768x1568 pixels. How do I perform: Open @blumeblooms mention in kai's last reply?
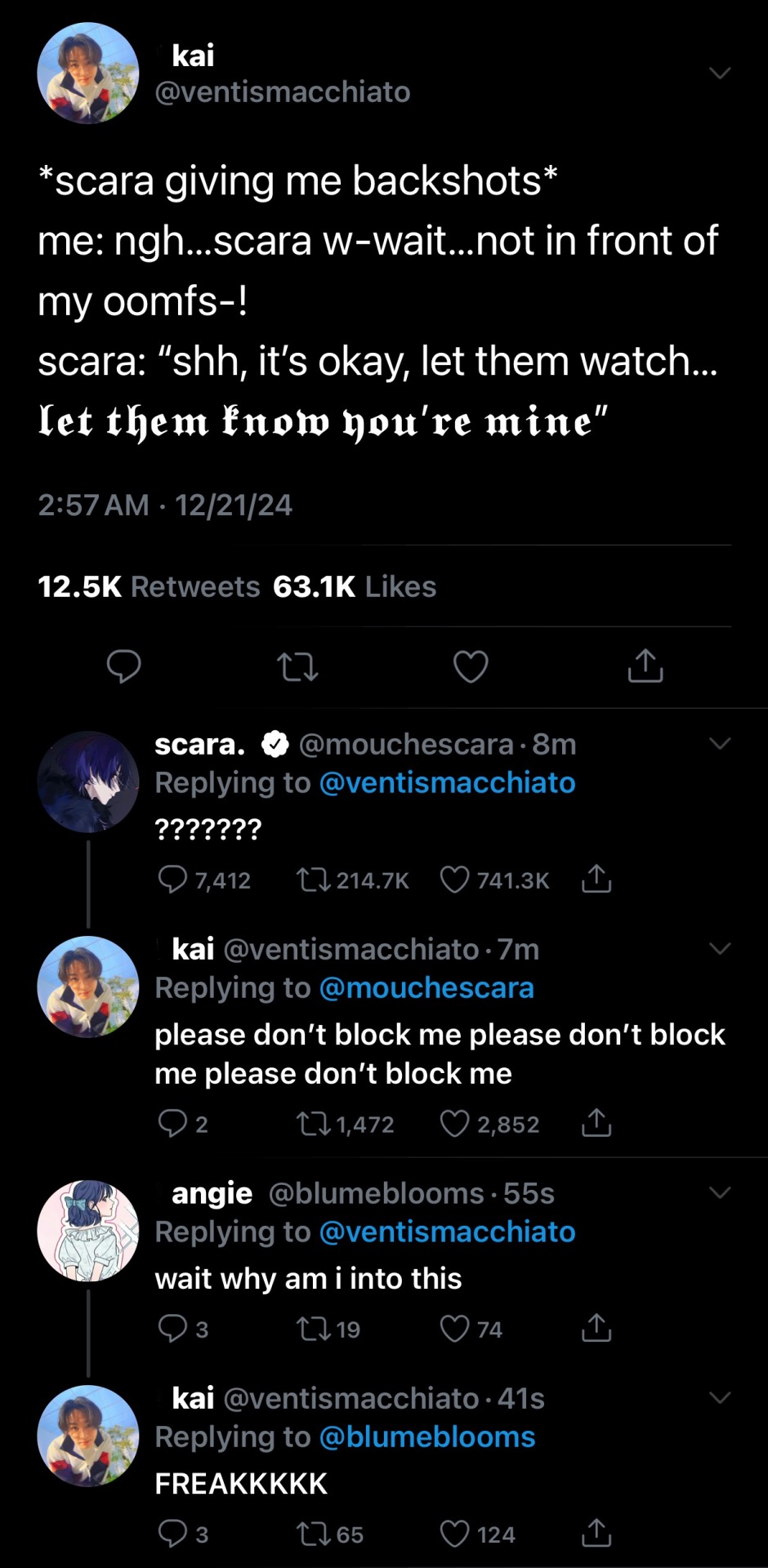tap(426, 1437)
